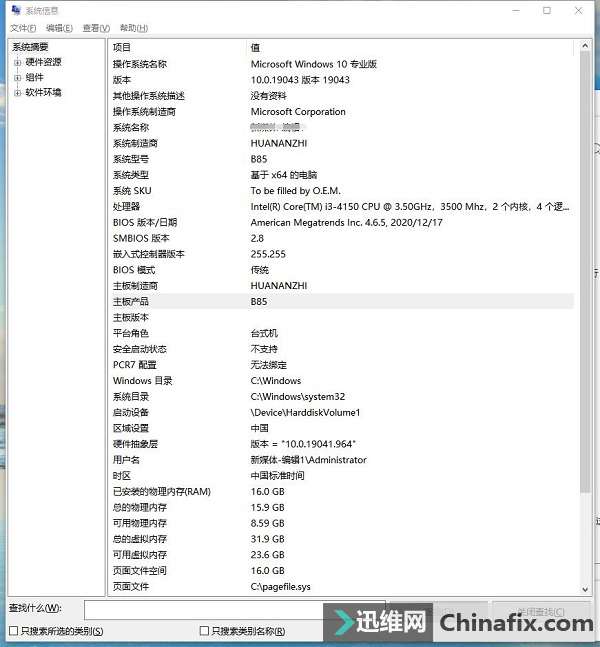600x647 pixels.
Task: Select the 硬件抽象层 row
Action: [x=341, y=444]
